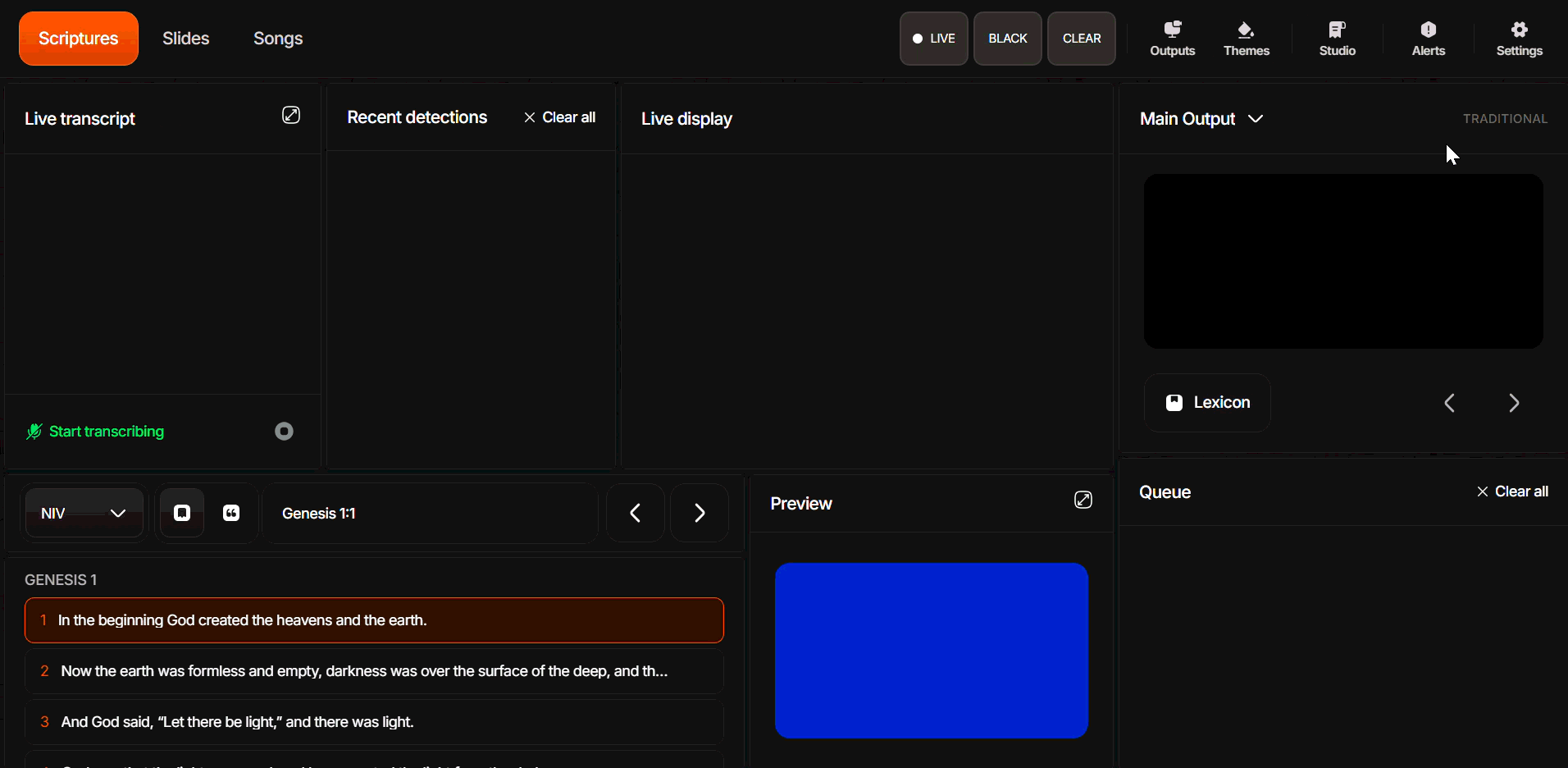Clear all items in Queue
Viewport: 1568px width, 768px height.
1512,491
